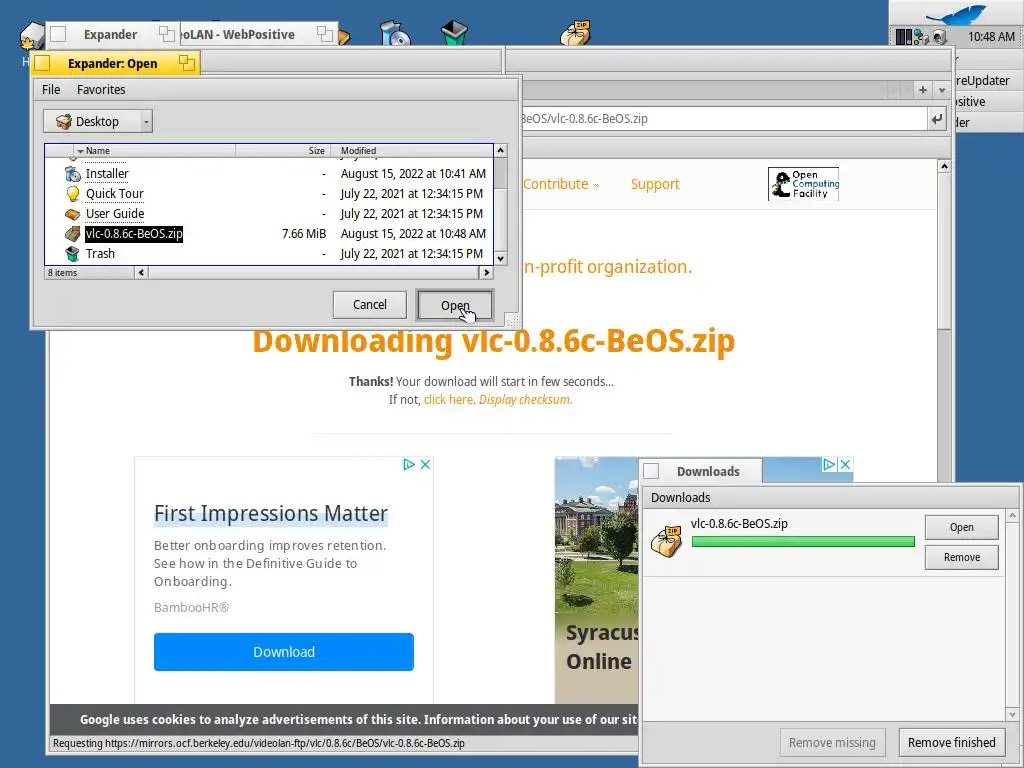Open the Favorites menu
Image resolution: width=1024 pixels, height=768 pixels.
click(x=101, y=89)
